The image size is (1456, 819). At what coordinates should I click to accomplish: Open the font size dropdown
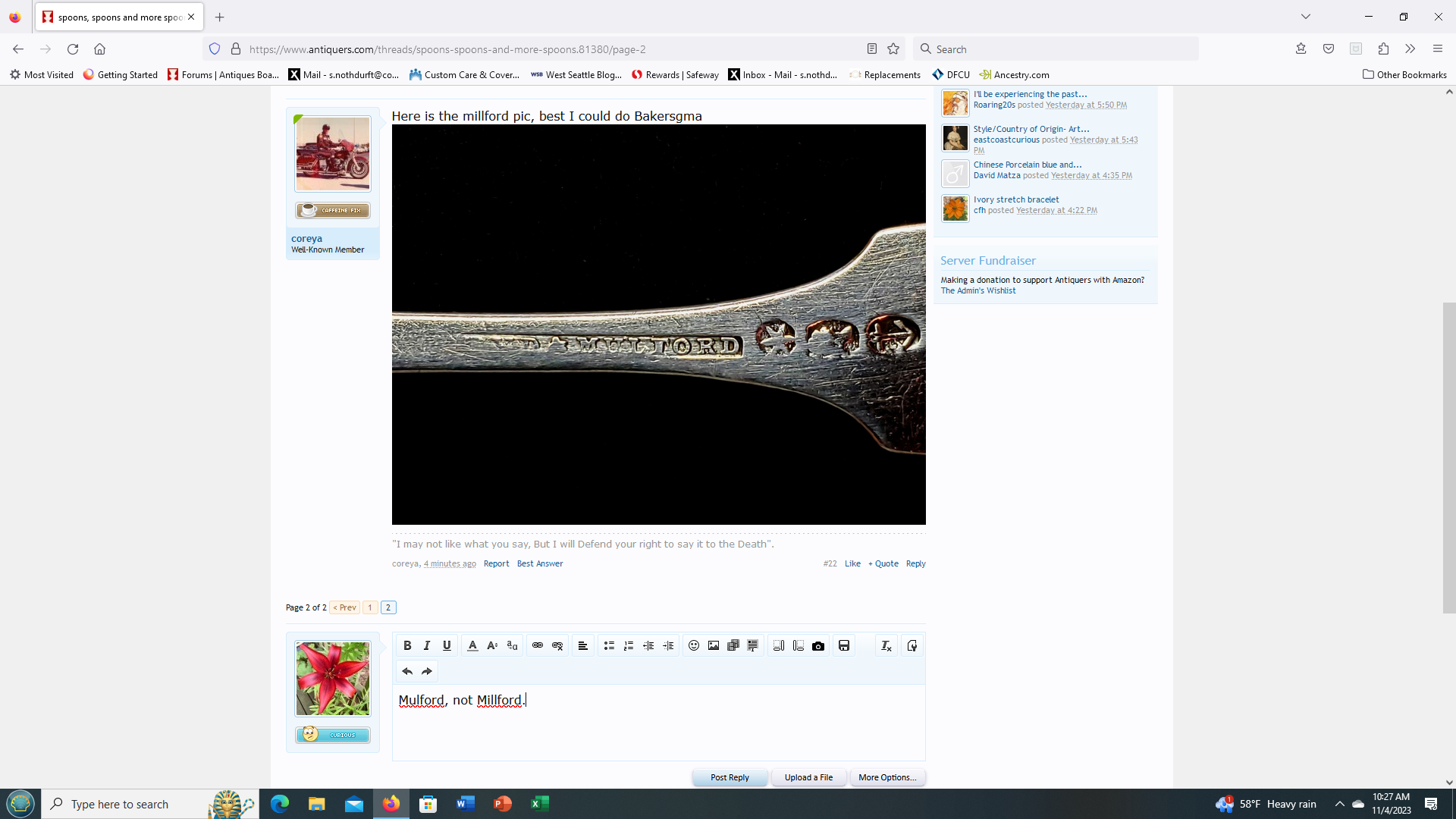(x=492, y=645)
